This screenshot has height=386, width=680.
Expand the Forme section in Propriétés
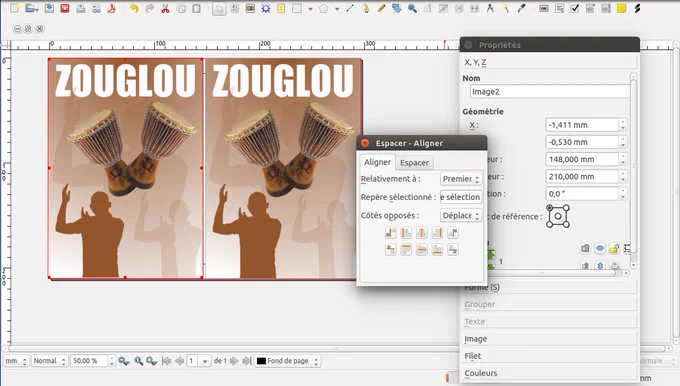pyautogui.click(x=549, y=287)
